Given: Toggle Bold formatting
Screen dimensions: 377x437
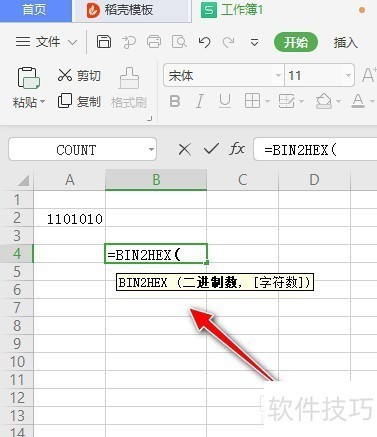Looking at the screenshot, I should click(x=175, y=101).
